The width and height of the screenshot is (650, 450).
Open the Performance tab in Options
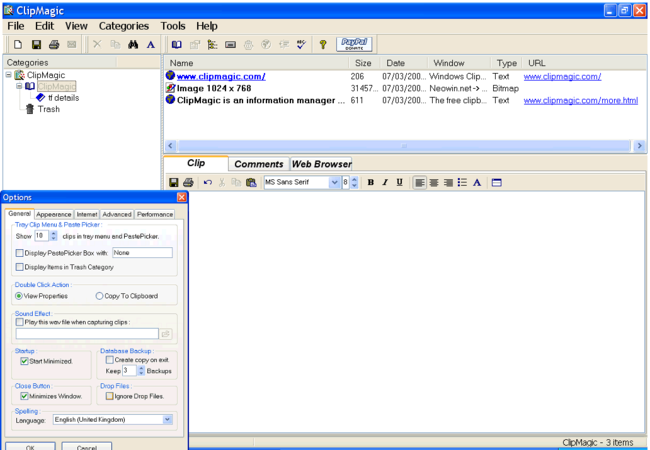click(155, 214)
